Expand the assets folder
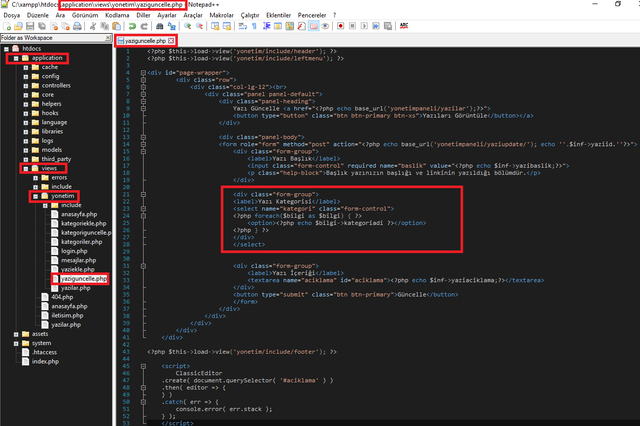 click(x=16, y=334)
